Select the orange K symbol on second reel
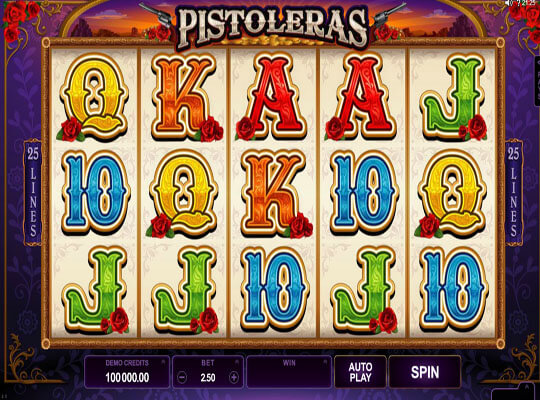540x400 pixels. click(186, 98)
